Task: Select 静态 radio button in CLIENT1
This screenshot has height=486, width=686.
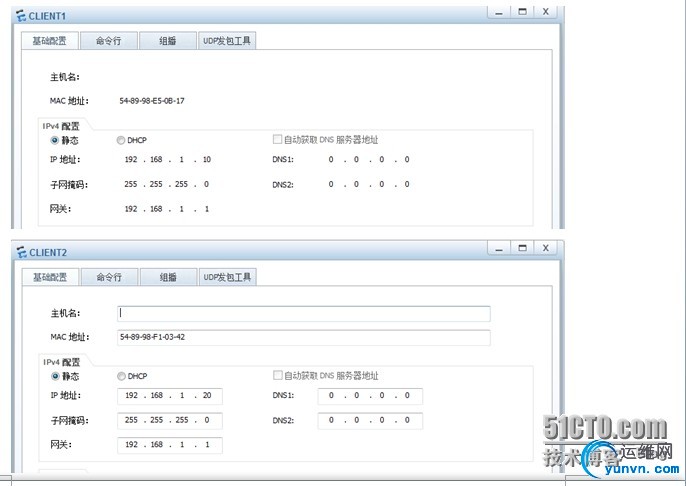Action: [54, 140]
